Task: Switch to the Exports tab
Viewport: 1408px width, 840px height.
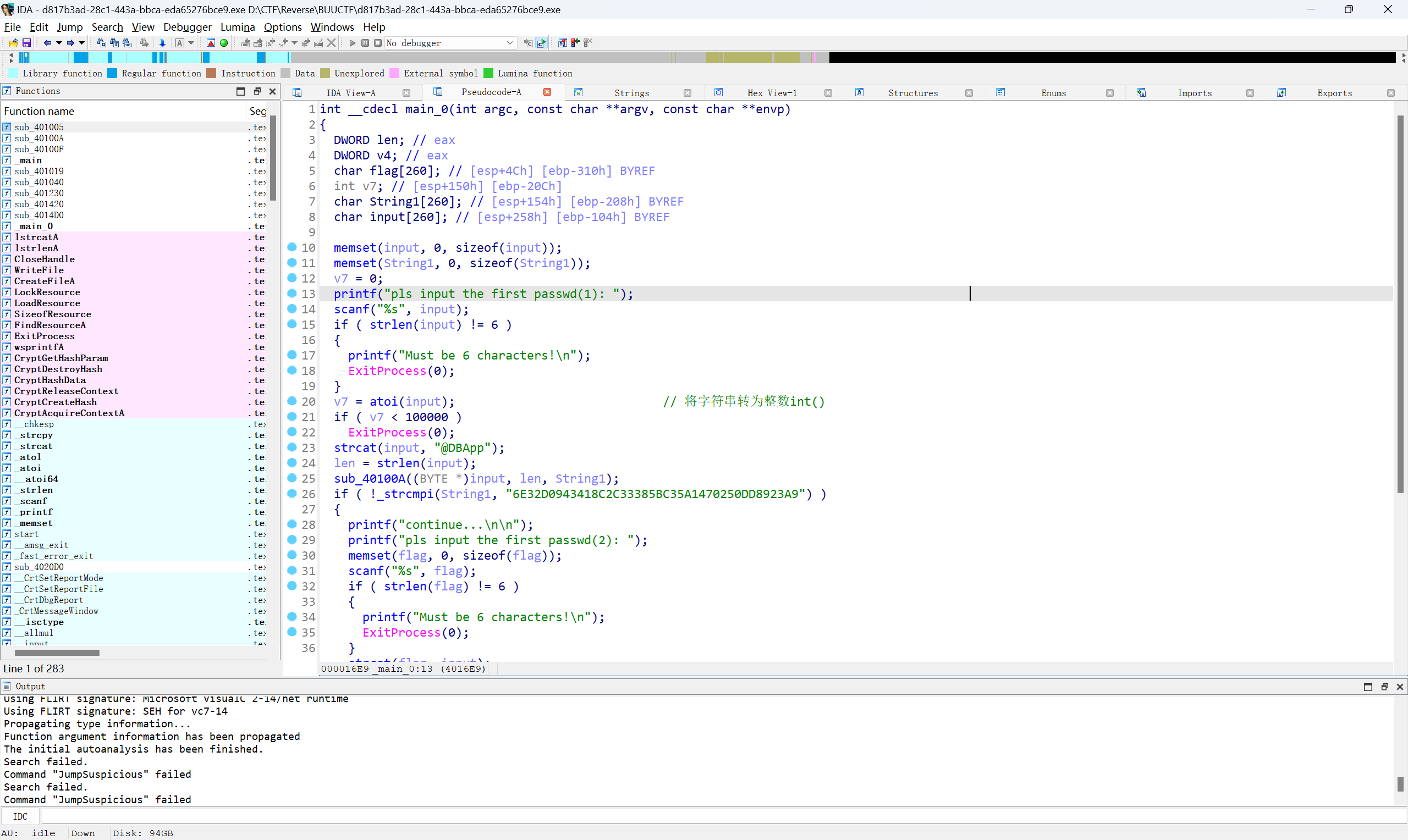Action: click(x=1334, y=93)
